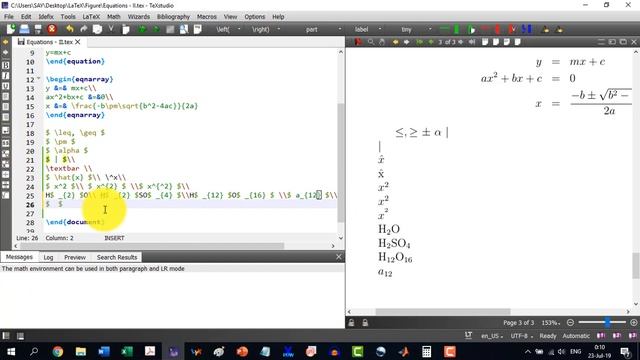Click the Underline icon in left sidebar

coord(6,86)
